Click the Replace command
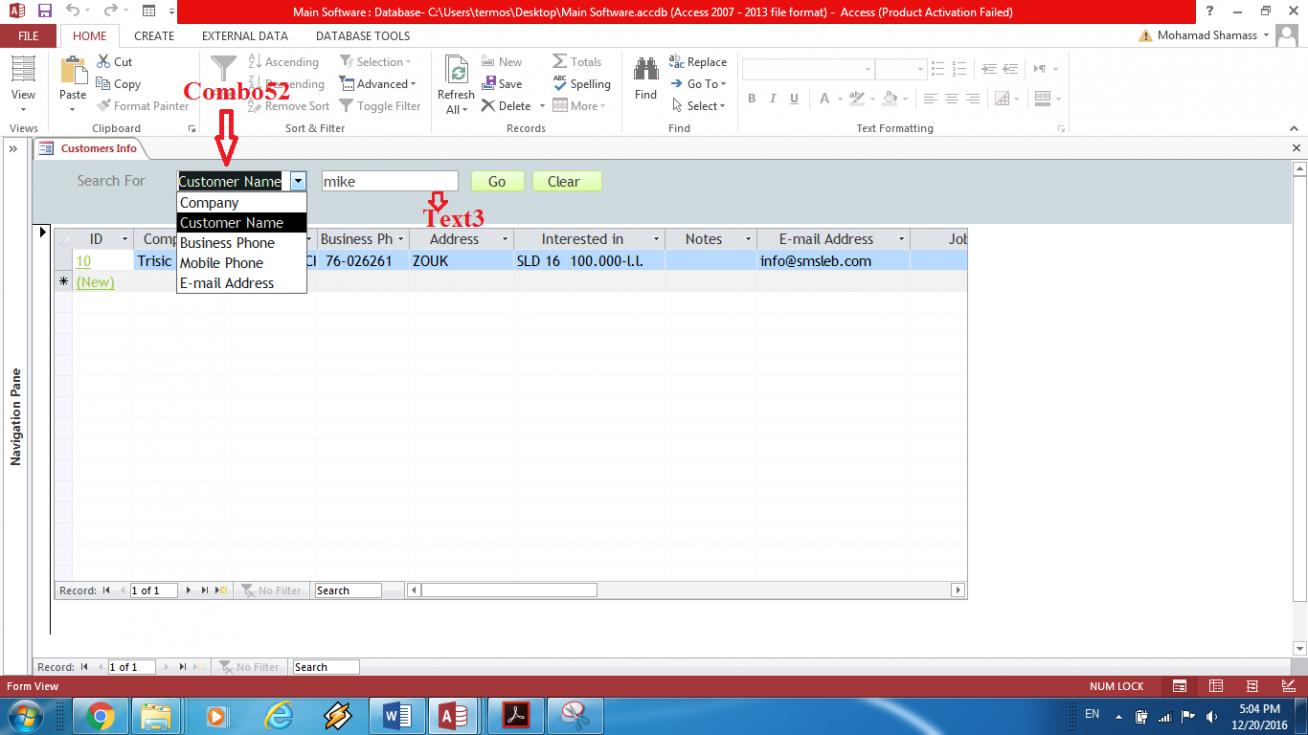The image size is (1308, 735). (x=698, y=62)
